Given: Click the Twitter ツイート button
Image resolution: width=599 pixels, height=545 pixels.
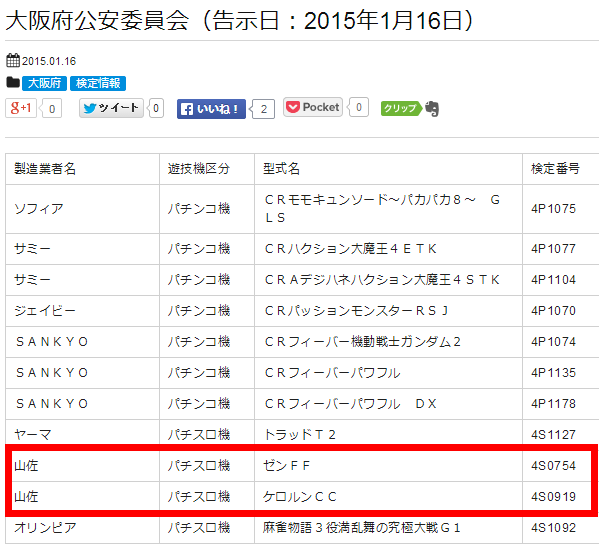Looking at the screenshot, I should coord(111,108).
